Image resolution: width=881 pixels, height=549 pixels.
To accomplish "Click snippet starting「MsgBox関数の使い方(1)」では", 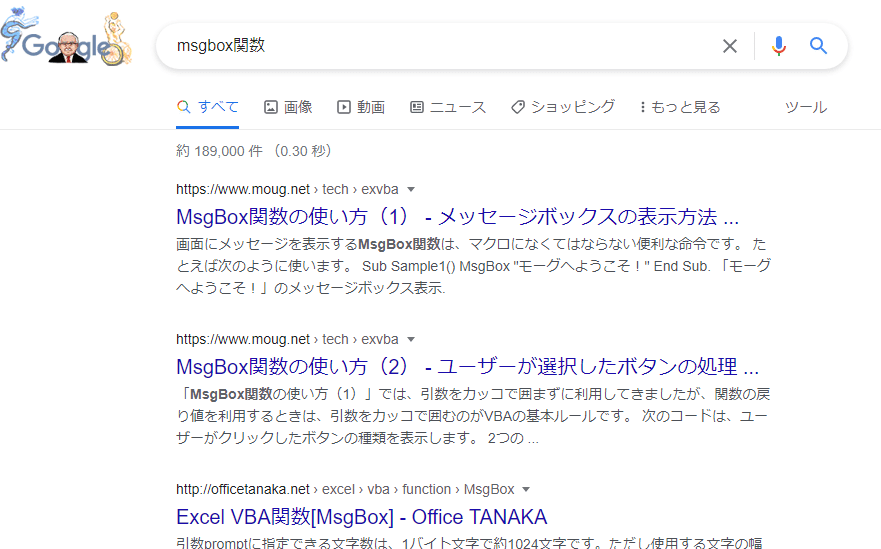I will coord(473,416).
